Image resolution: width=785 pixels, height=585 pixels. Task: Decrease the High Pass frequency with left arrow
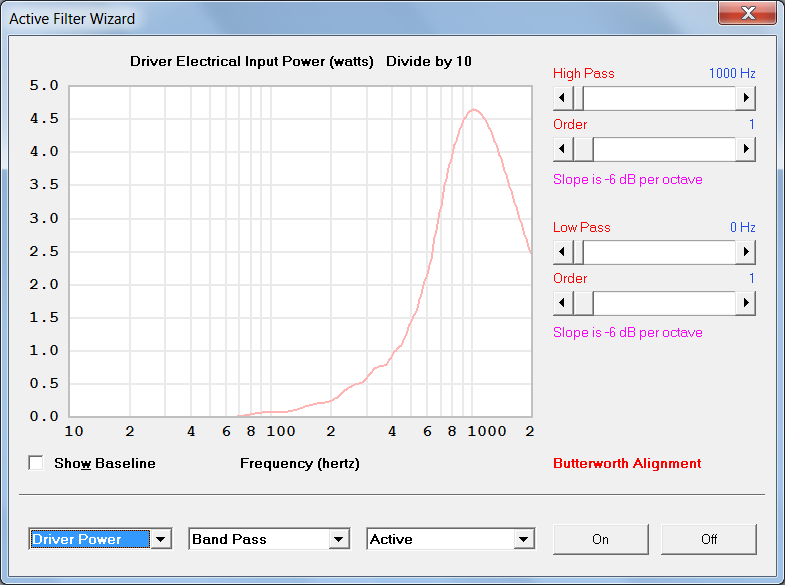tap(563, 98)
